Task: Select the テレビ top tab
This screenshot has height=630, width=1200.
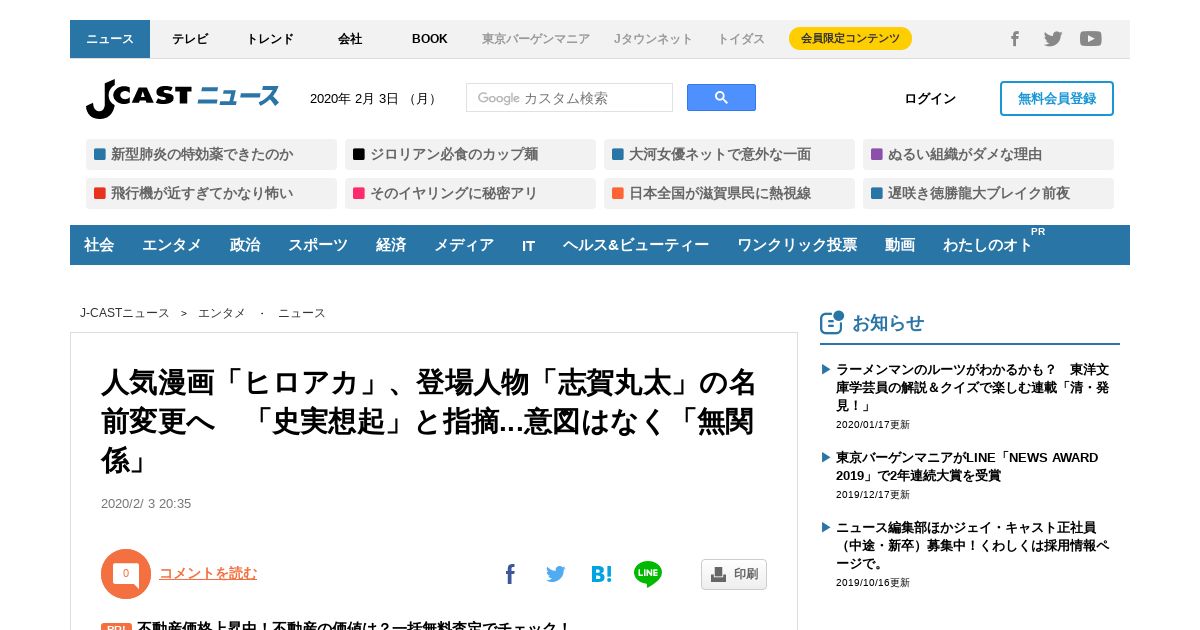Action: point(190,39)
